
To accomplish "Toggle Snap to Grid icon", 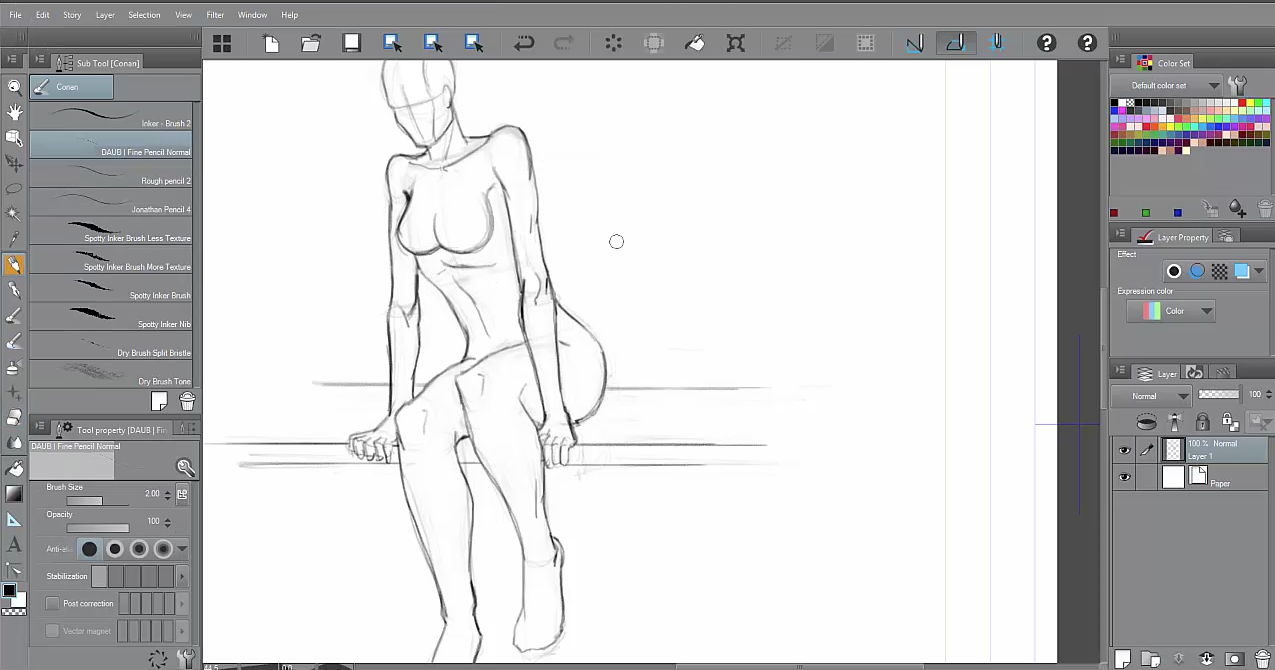I will pyautogui.click(x=996, y=43).
